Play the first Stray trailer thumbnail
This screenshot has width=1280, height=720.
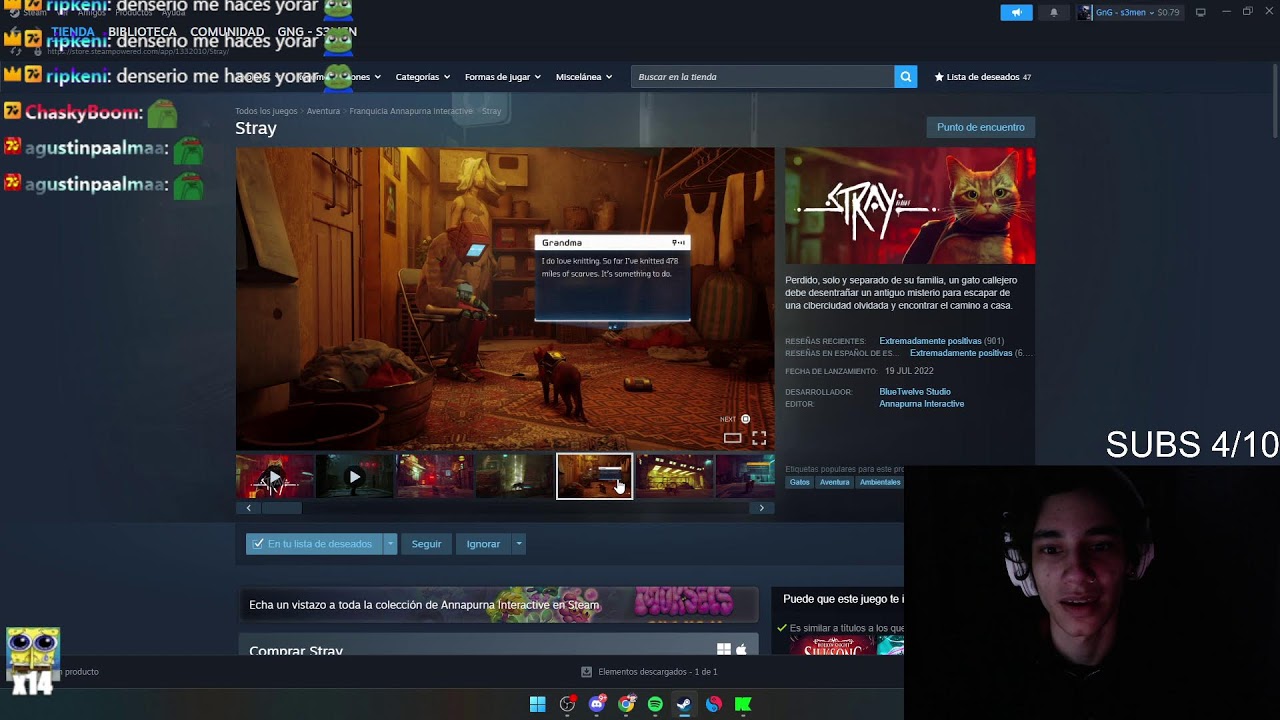coord(275,477)
